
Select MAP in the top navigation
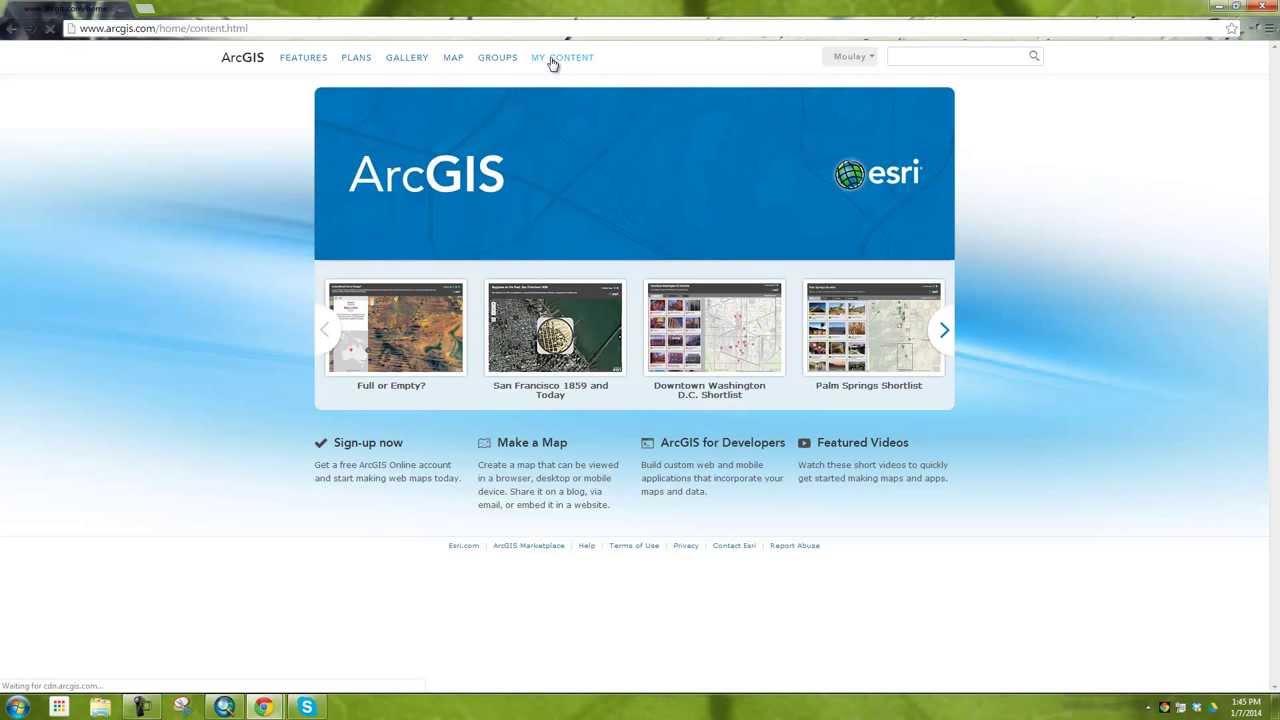coord(453,57)
